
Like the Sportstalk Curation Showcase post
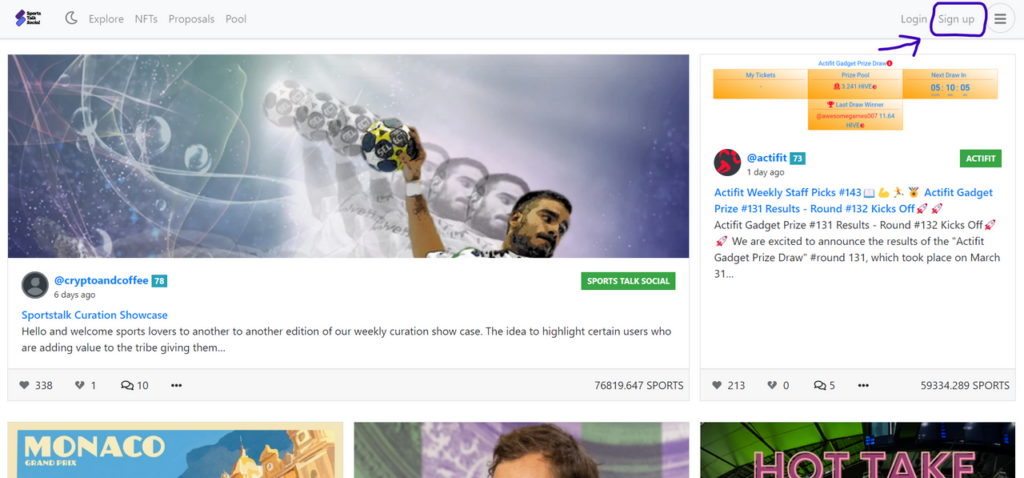(25, 385)
